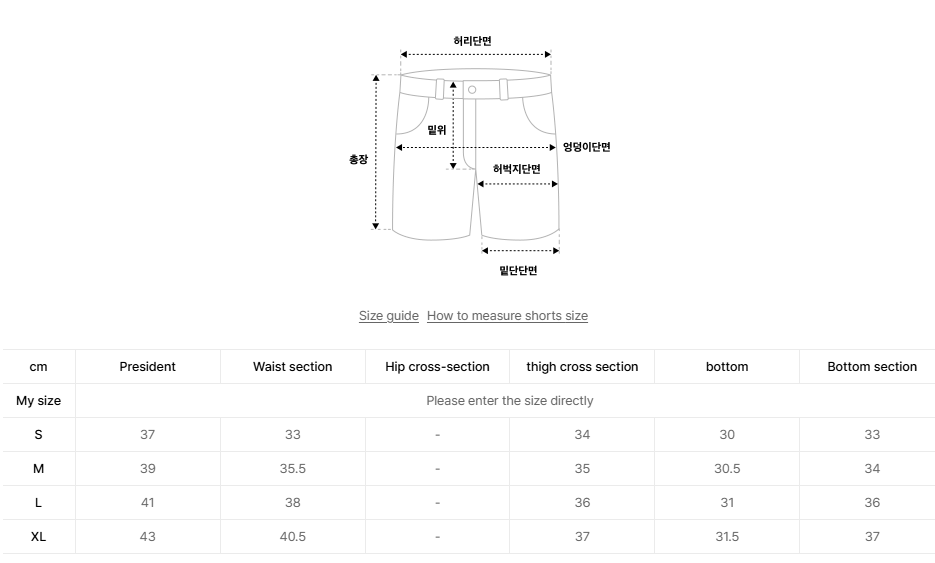This screenshot has height=563, width=935.
Task: Select the Bottom section column header
Action: [872, 367]
